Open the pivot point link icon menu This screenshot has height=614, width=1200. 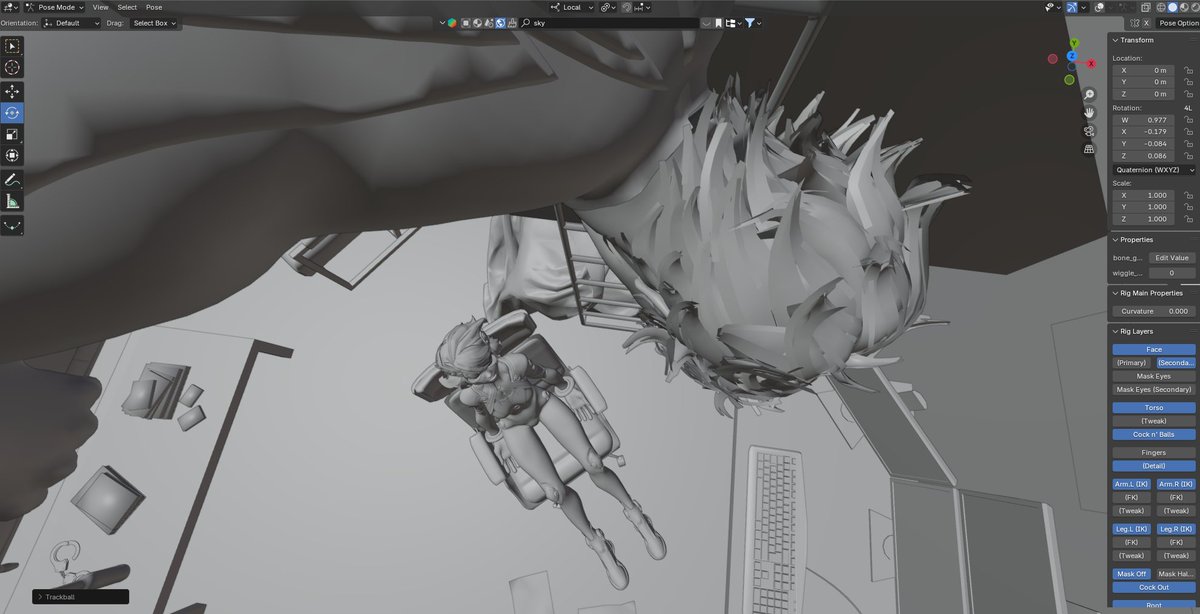tap(608, 7)
